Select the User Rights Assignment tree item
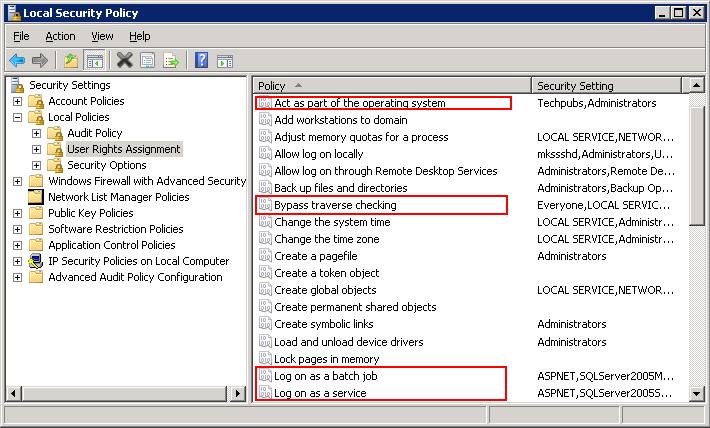710x428 pixels. click(124, 149)
